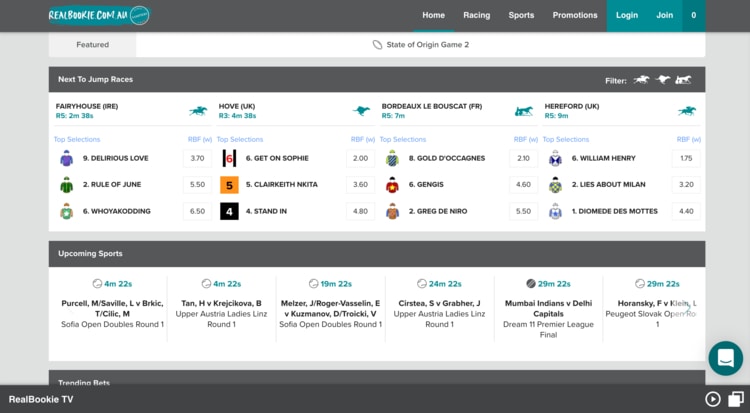Filter races by harness racing icon

683,79
